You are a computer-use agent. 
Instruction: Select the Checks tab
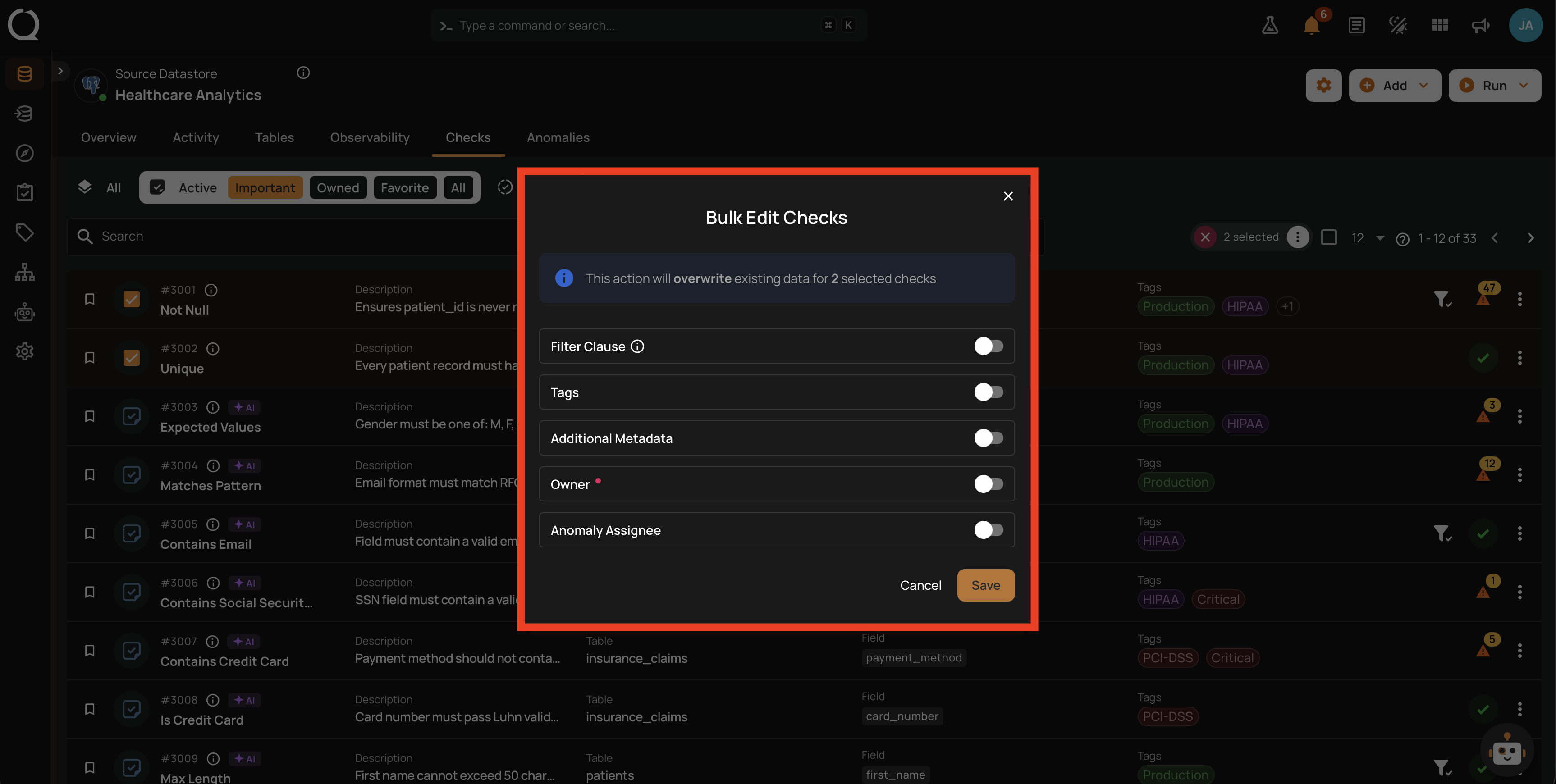[468, 137]
